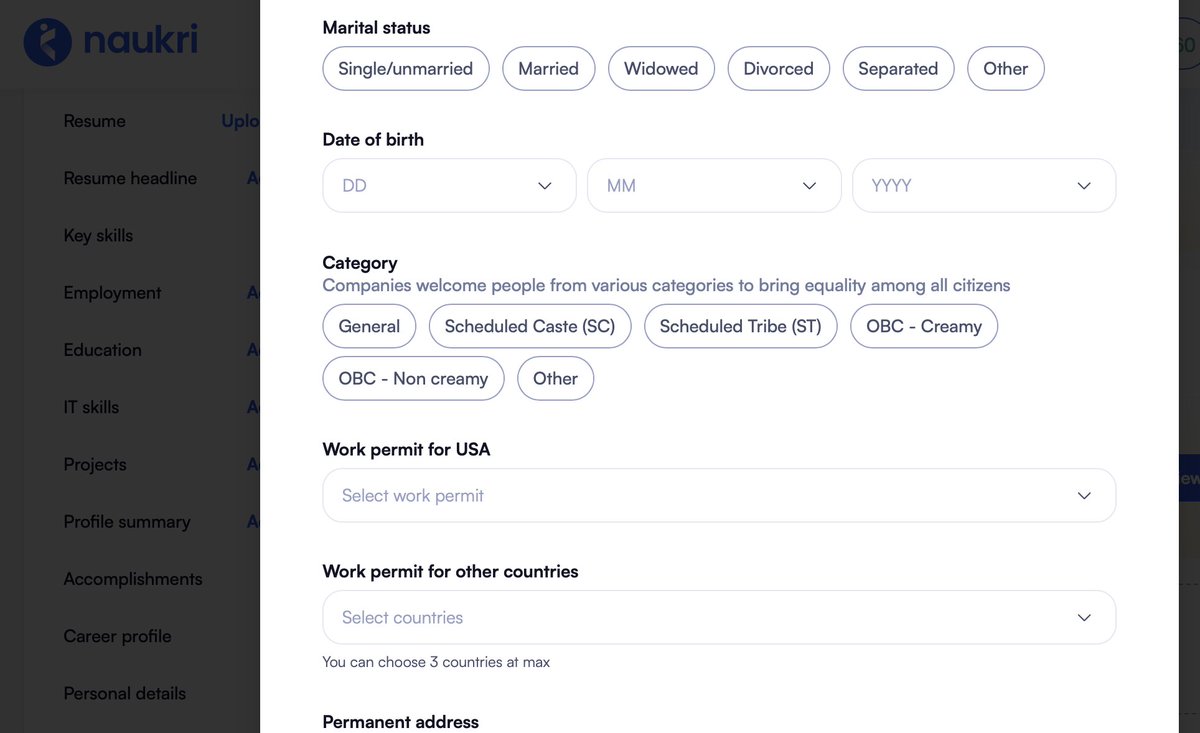Select the Single/unmarried marital status pill
The height and width of the screenshot is (733, 1200).
[405, 68]
